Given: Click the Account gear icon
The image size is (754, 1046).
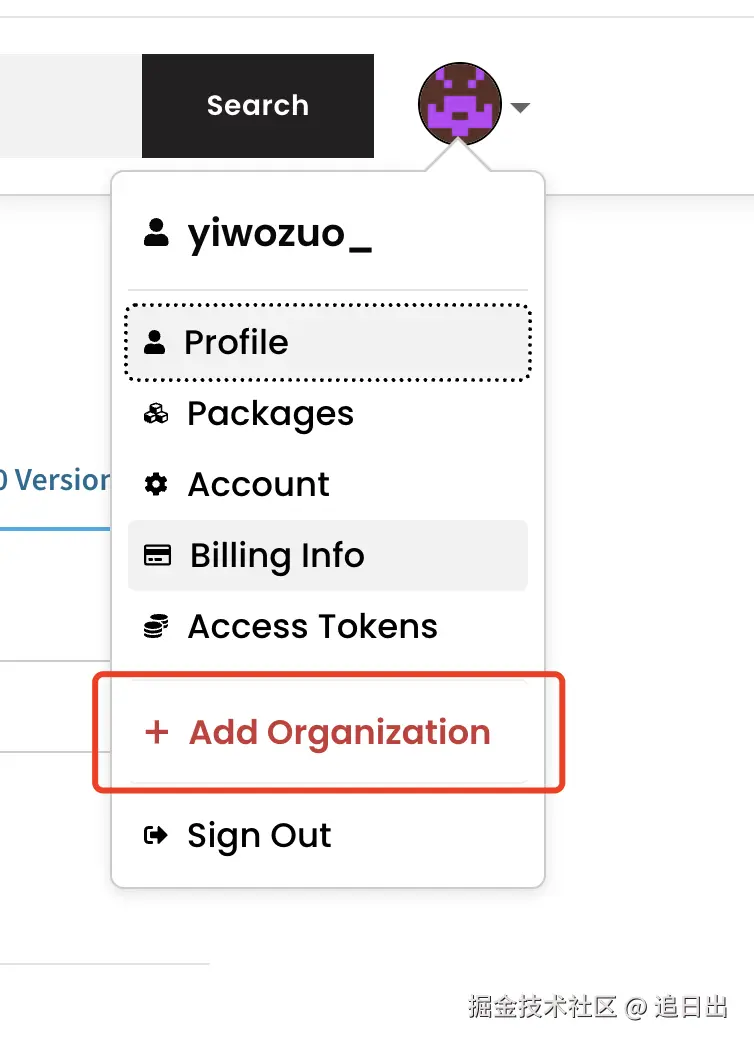Looking at the screenshot, I should pos(156,485).
